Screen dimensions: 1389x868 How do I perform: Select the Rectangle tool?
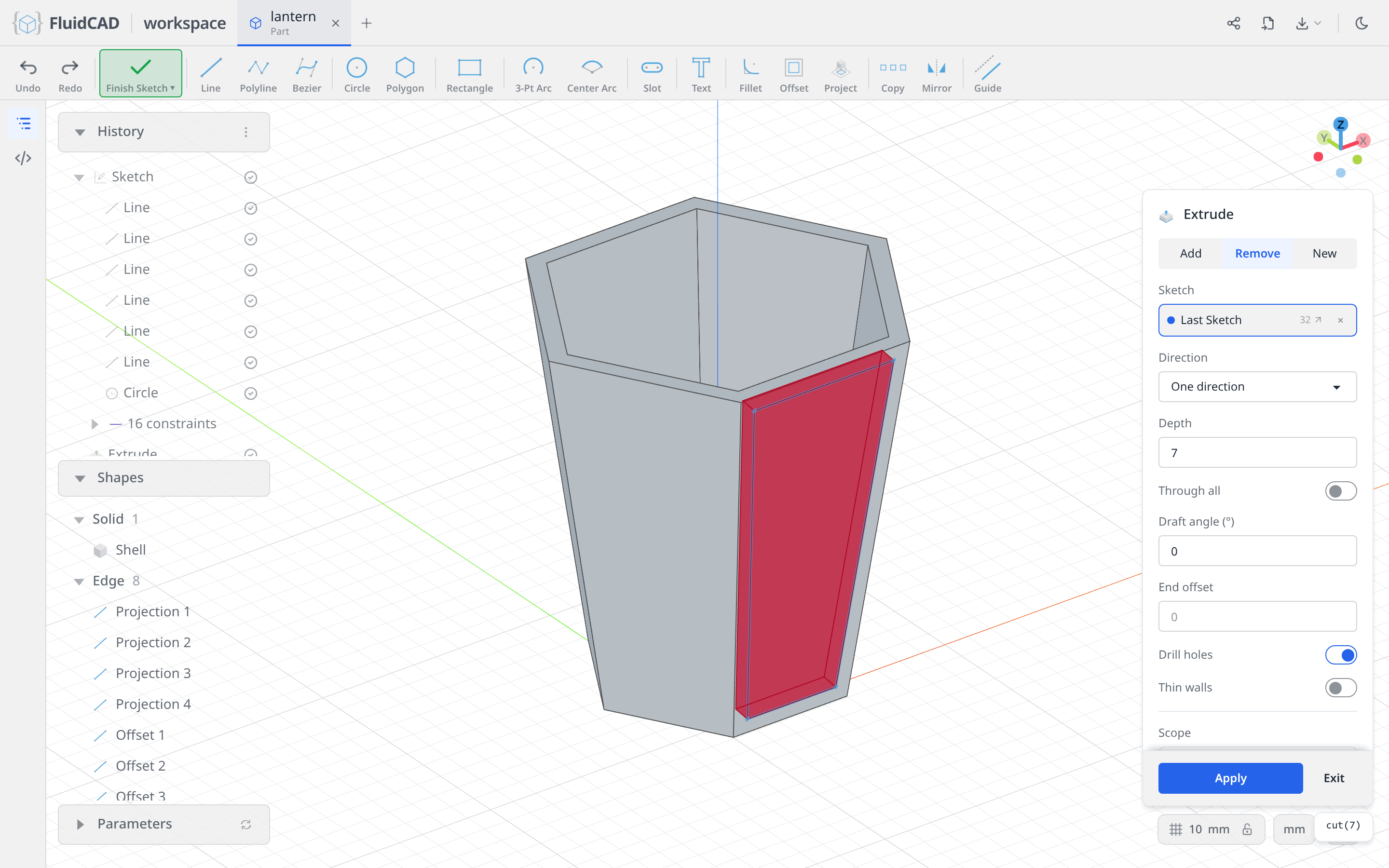(469, 74)
